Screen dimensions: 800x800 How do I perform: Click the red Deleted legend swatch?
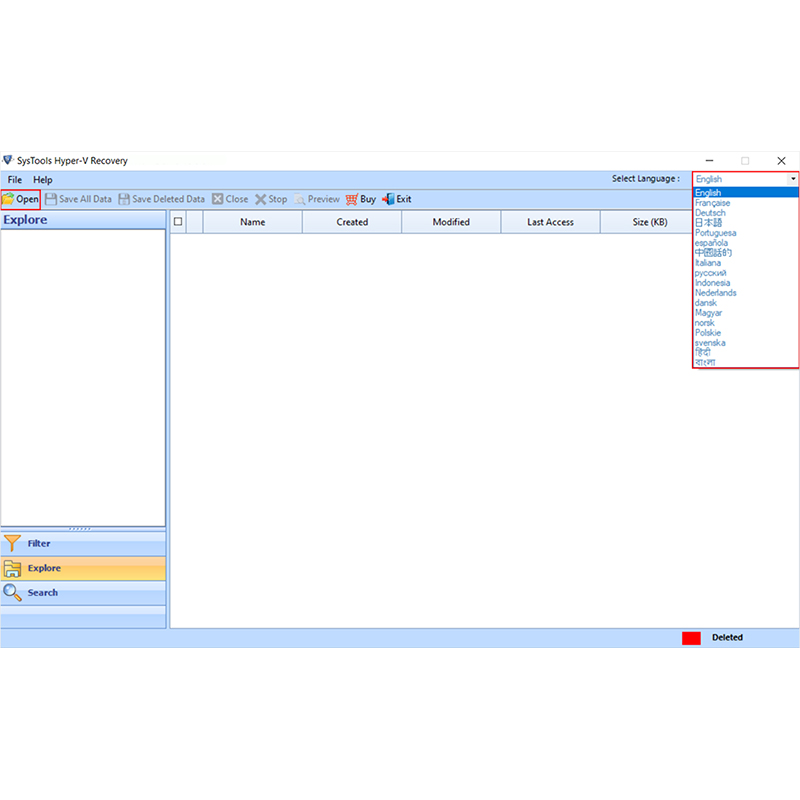691,638
